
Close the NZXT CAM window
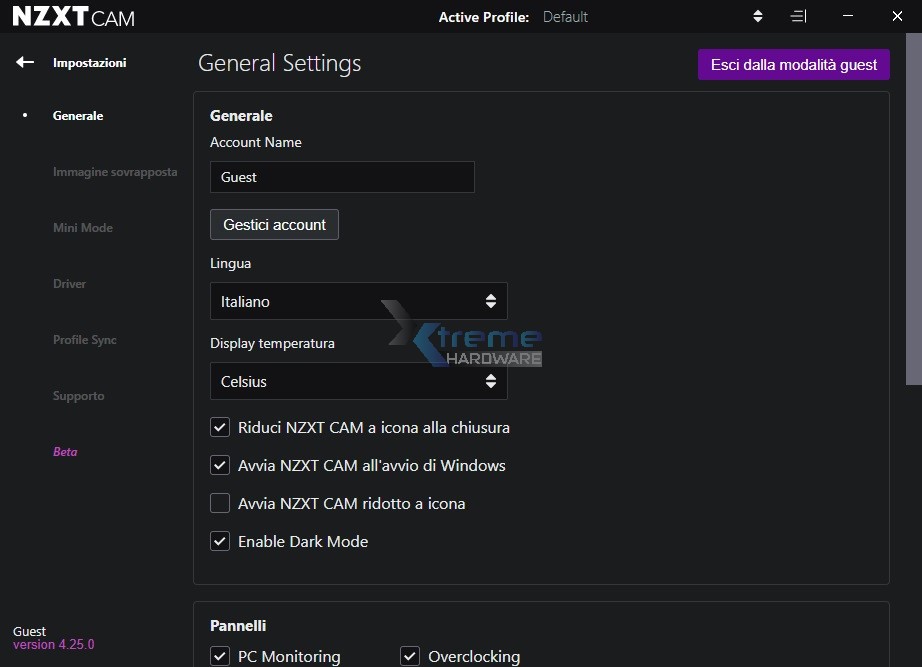pyautogui.click(x=897, y=16)
